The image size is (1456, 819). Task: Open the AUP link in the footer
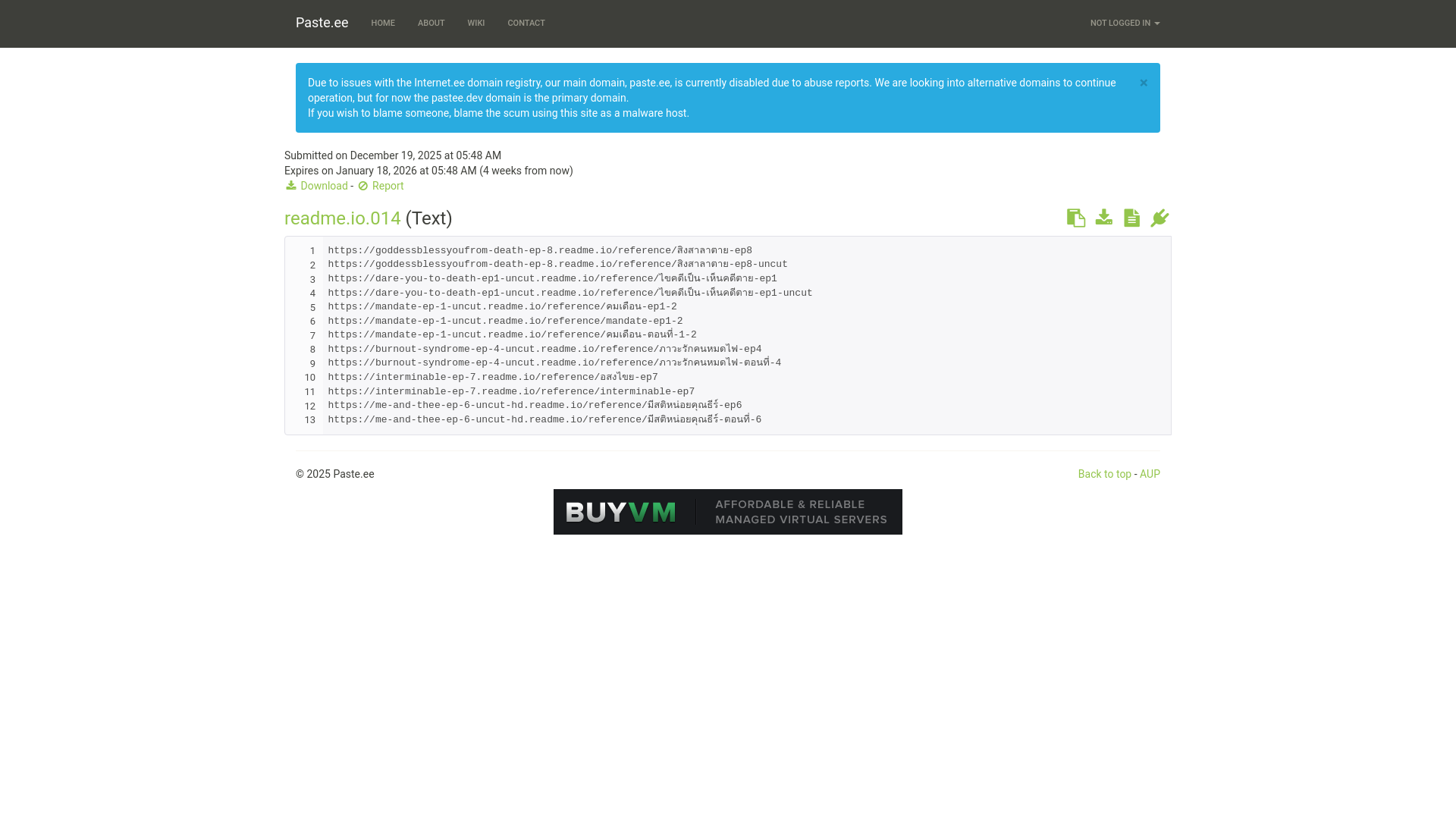click(x=1150, y=474)
